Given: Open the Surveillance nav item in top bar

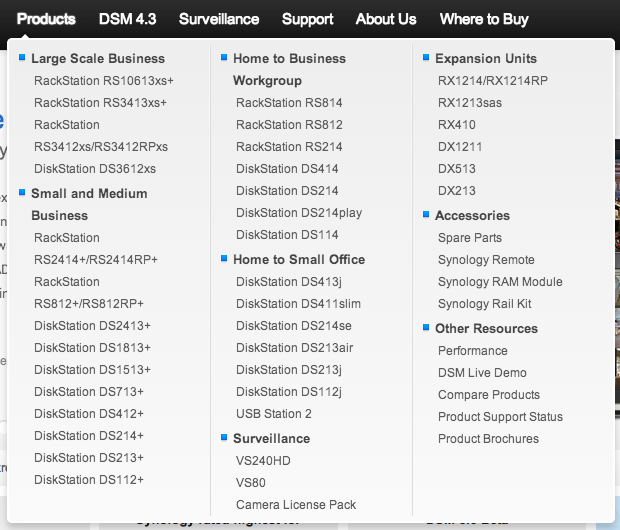Looking at the screenshot, I should tap(219, 19).
